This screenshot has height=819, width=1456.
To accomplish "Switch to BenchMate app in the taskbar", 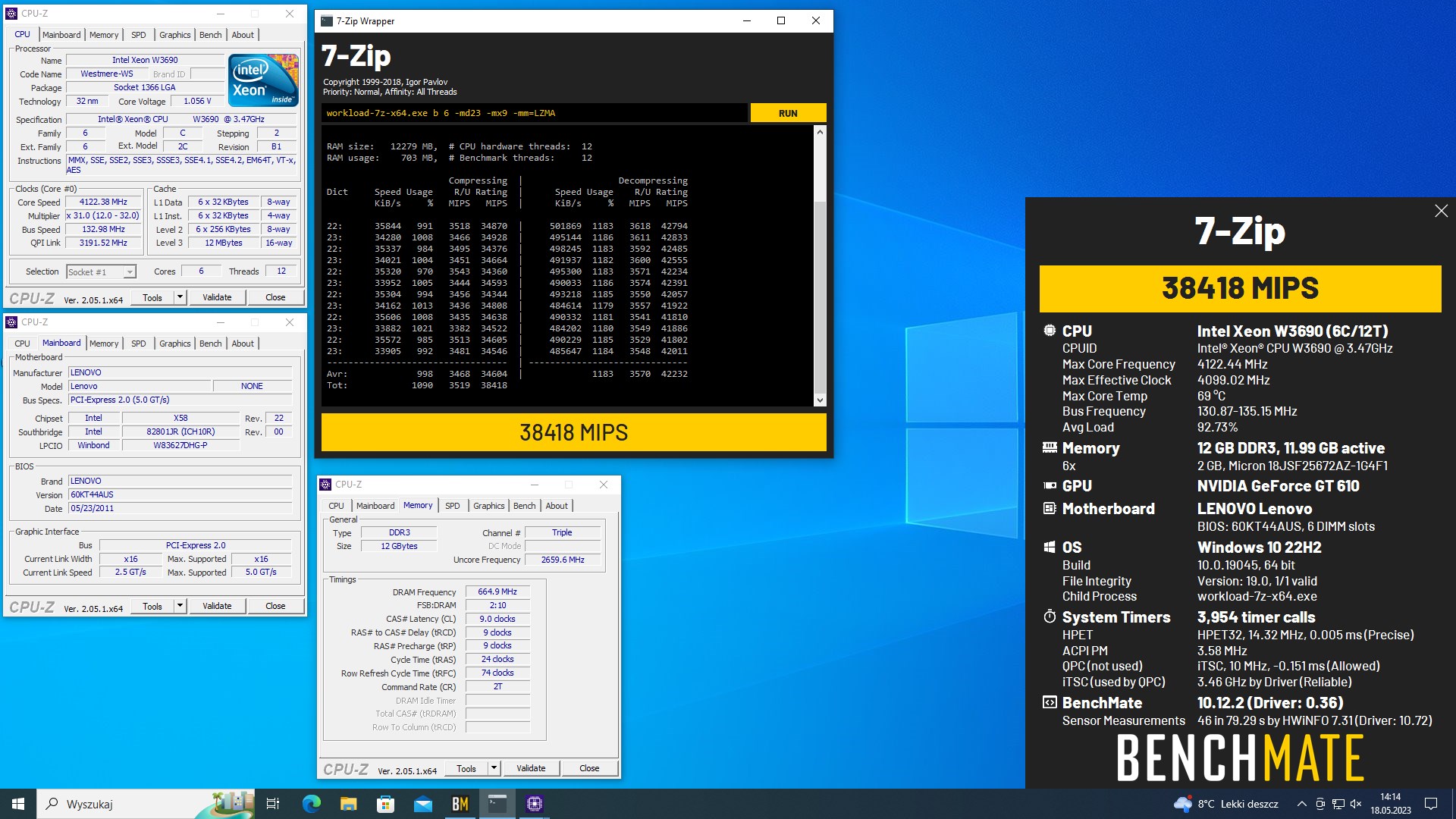I will coord(460,804).
